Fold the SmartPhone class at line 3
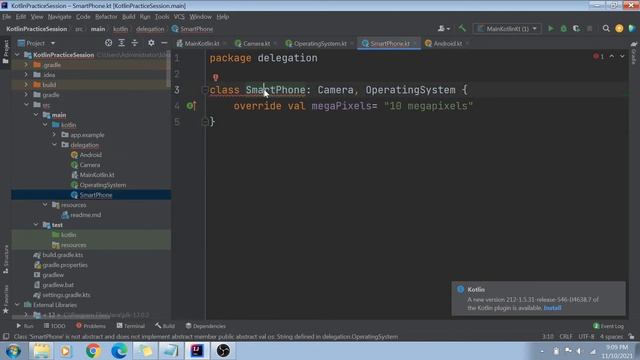Image resolution: width=640 pixels, height=360 pixels. [205, 90]
